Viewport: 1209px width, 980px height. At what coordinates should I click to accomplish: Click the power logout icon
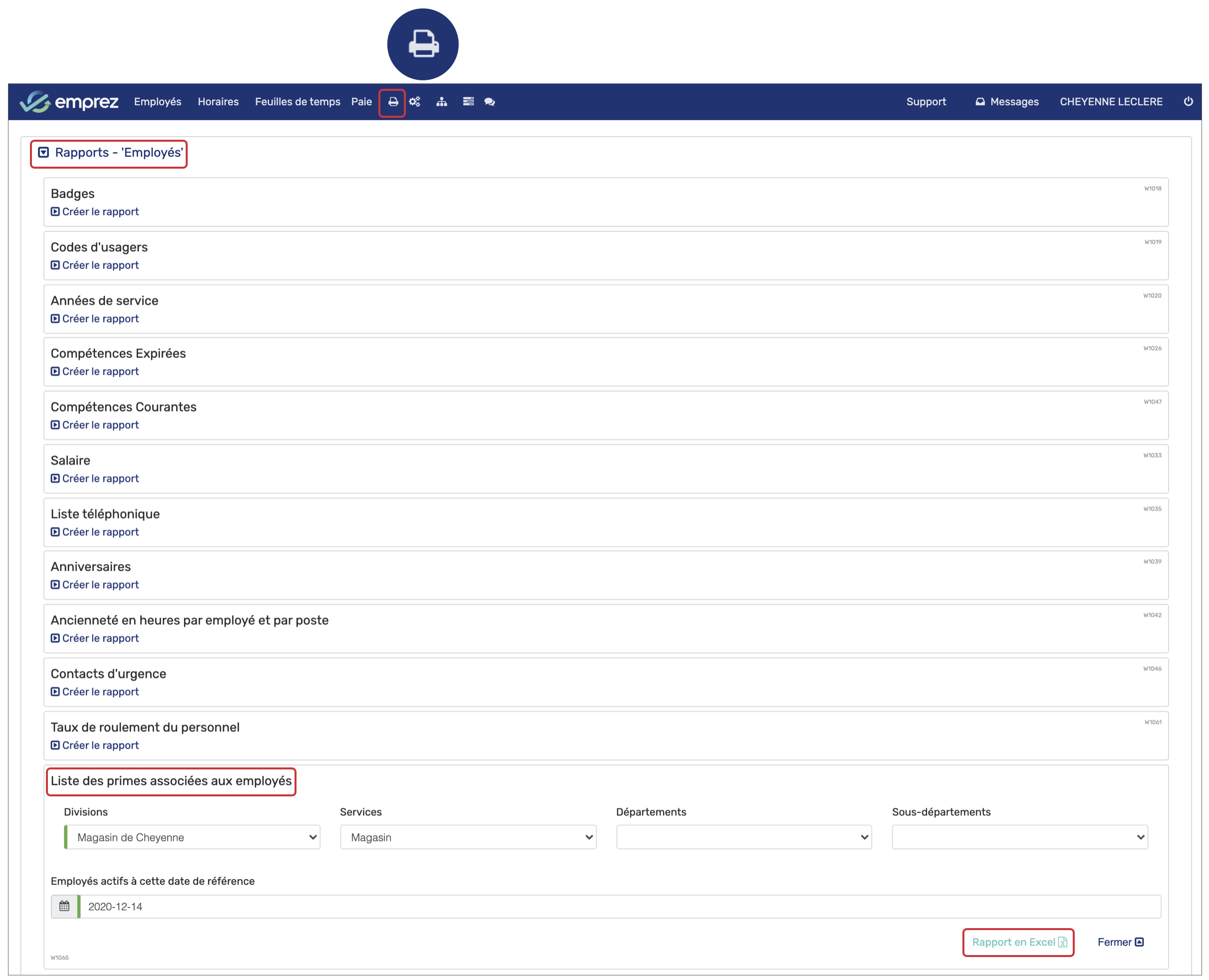[1188, 102]
